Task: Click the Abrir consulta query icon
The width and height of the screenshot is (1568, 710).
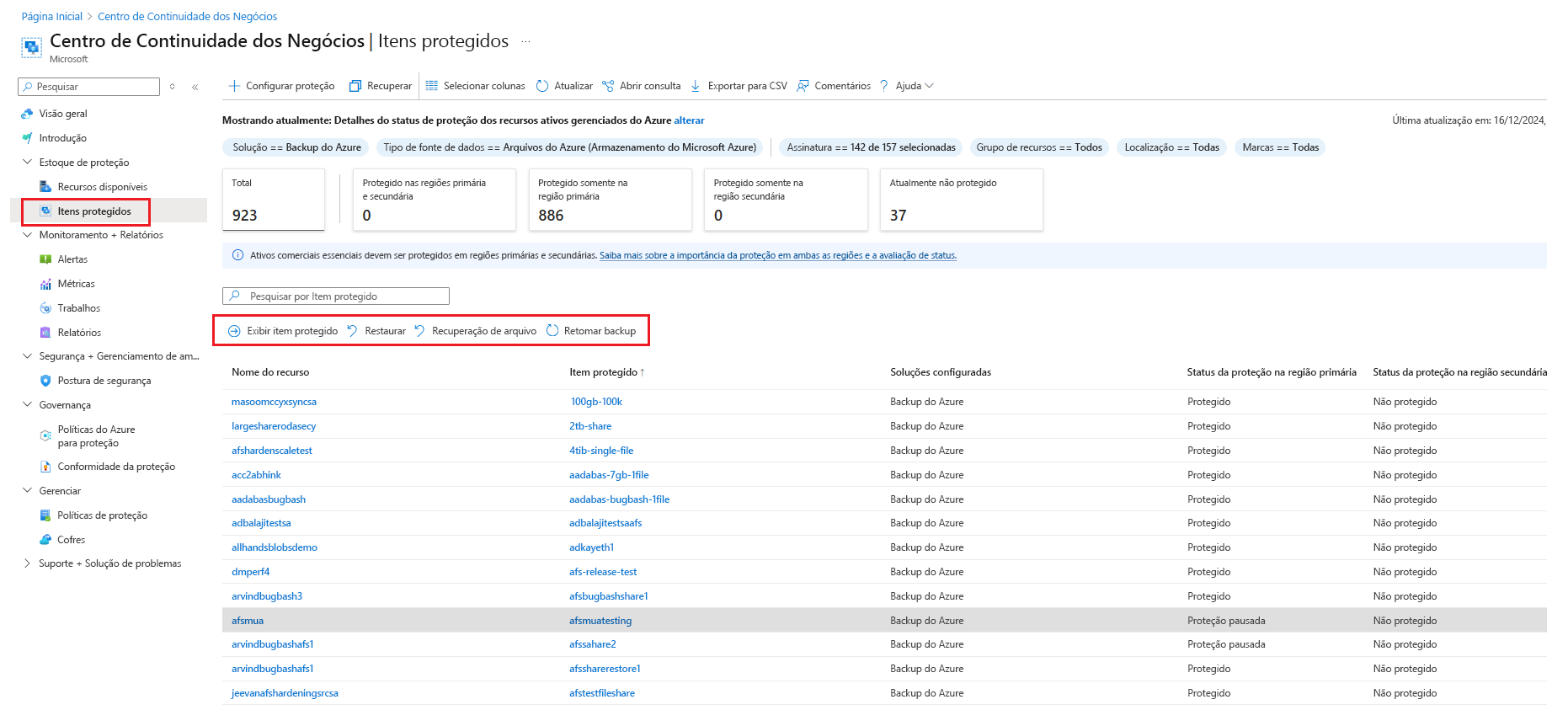Action: click(x=608, y=86)
